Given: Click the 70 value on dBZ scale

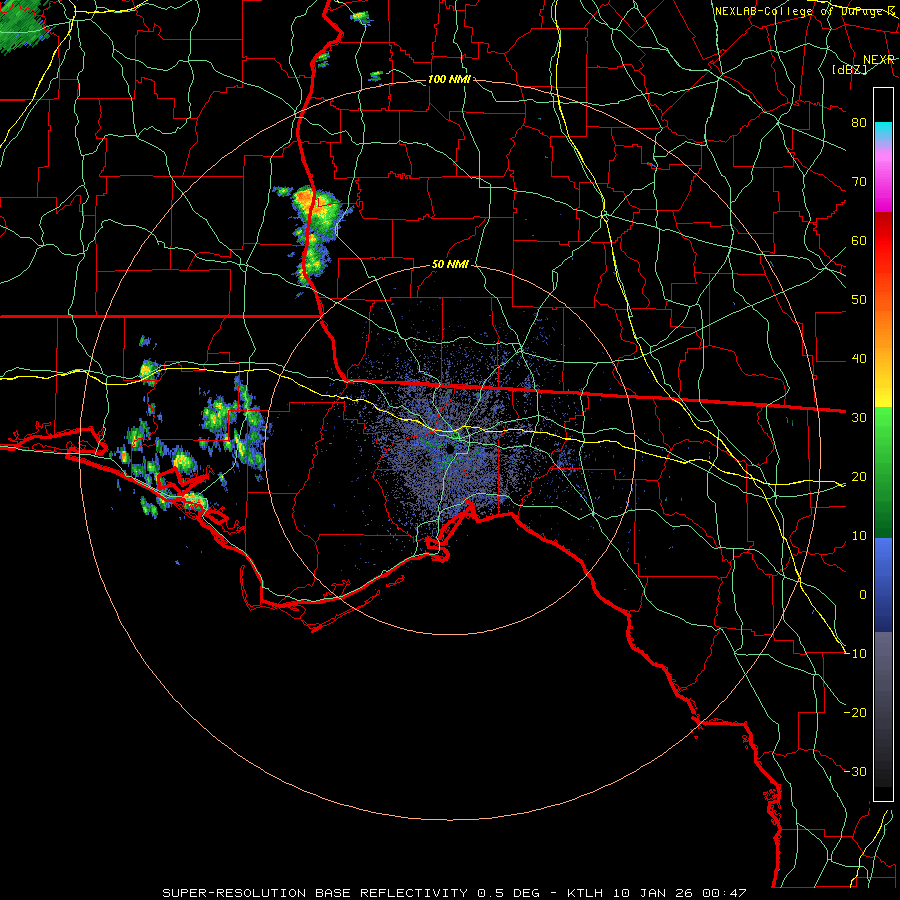Looking at the screenshot, I should tap(859, 181).
